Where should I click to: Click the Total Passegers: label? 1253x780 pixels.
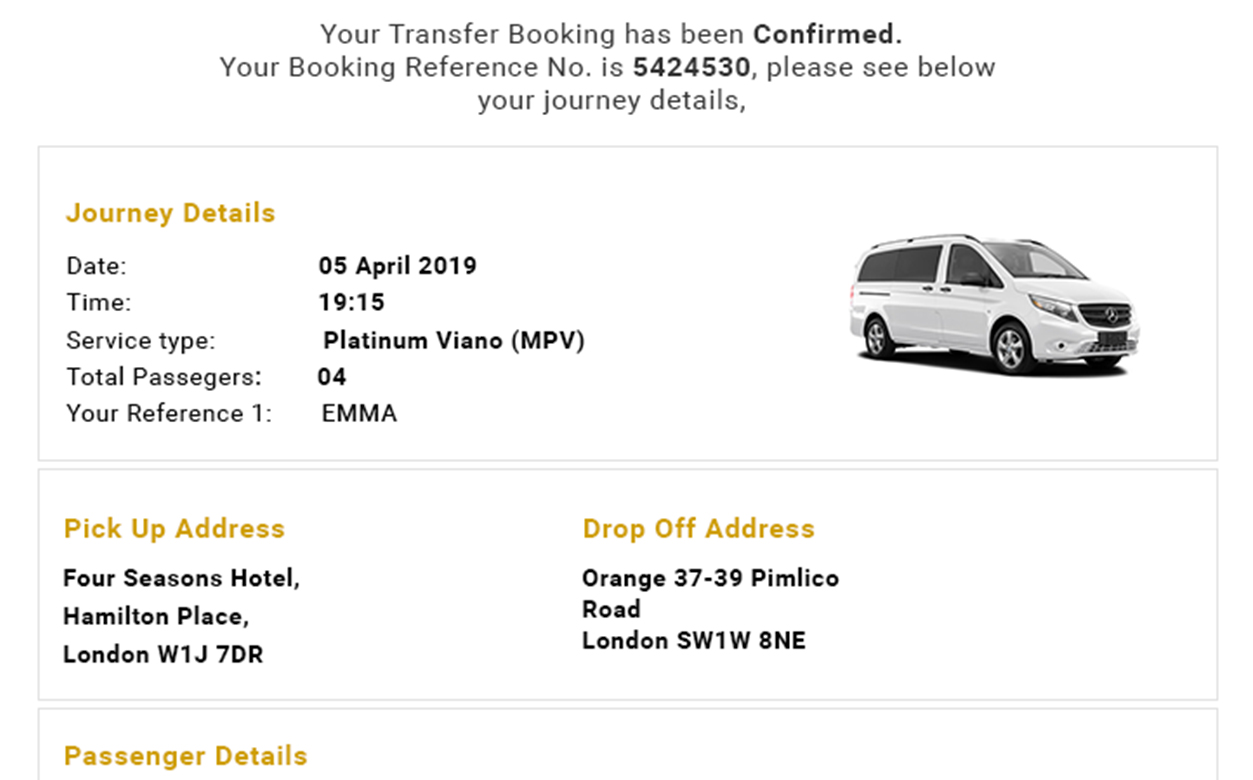(x=164, y=377)
